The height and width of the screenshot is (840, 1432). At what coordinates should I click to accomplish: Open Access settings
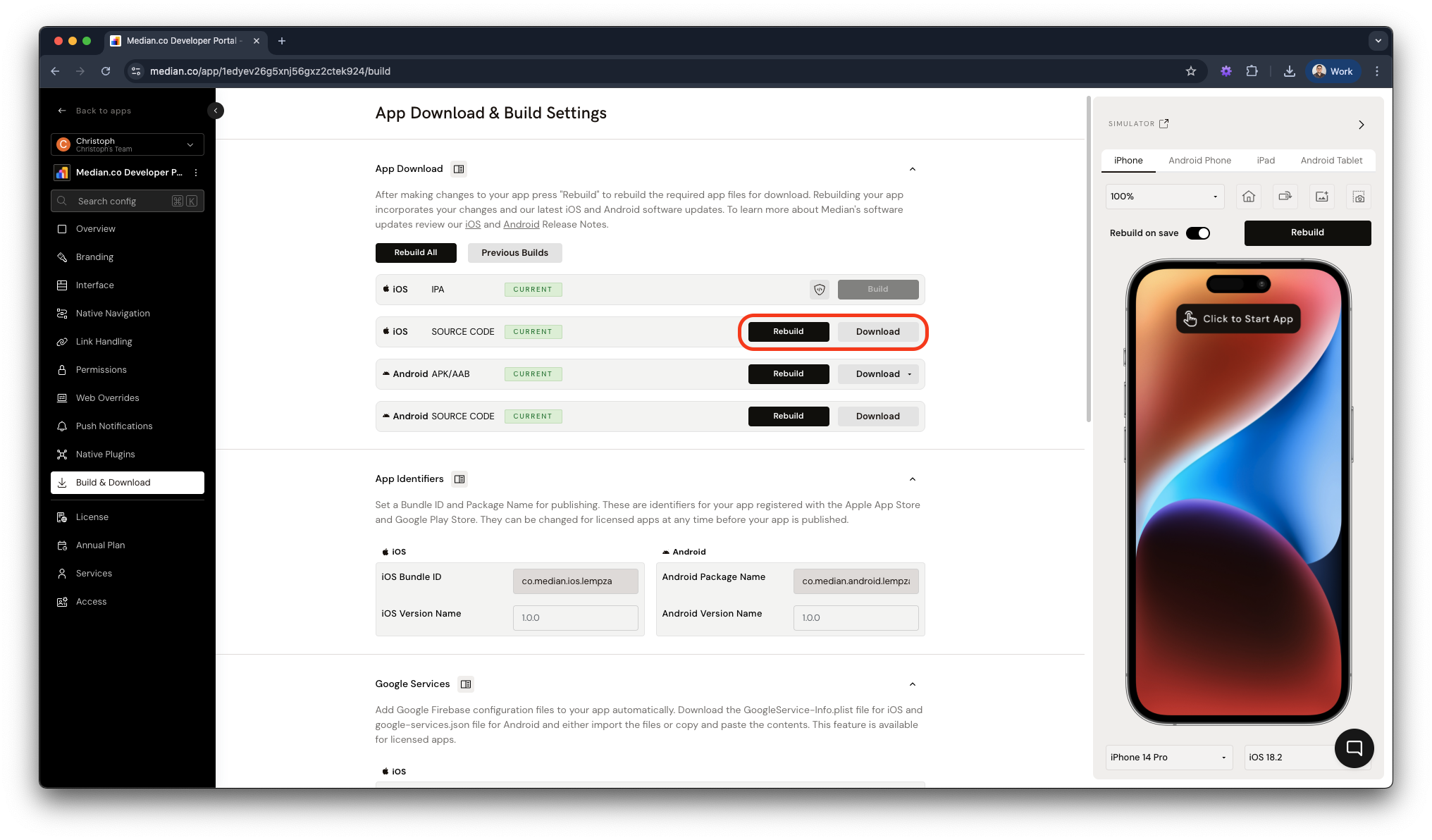(127, 602)
